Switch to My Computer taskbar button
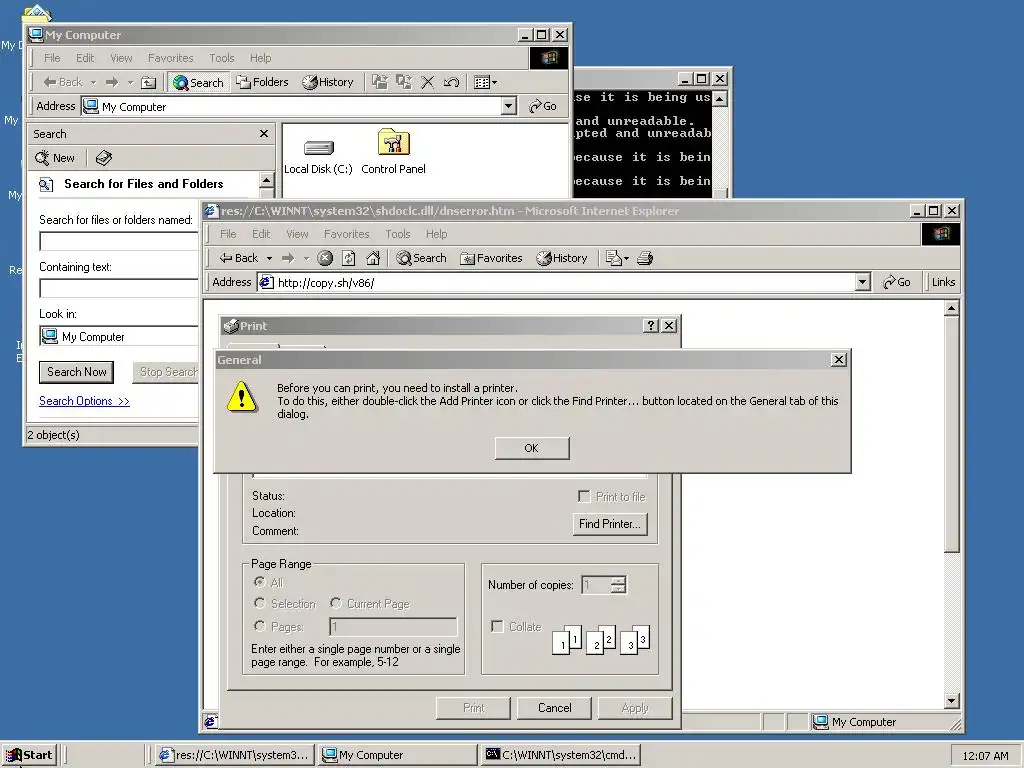The width and height of the screenshot is (1024, 768). [x=398, y=755]
